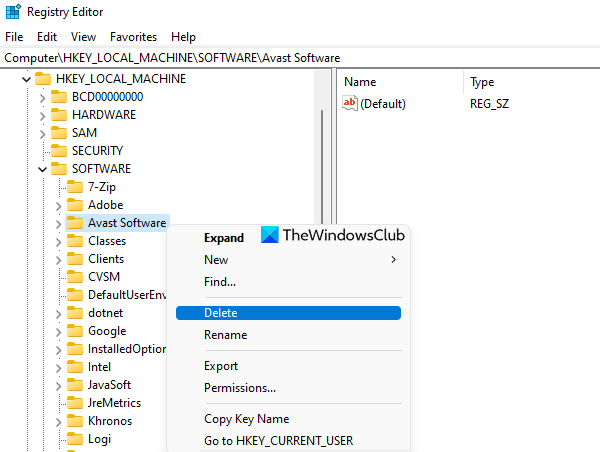The width and height of the screenshot is (600, 452).
Task: Select the Google folder icon
Action: 75,331
